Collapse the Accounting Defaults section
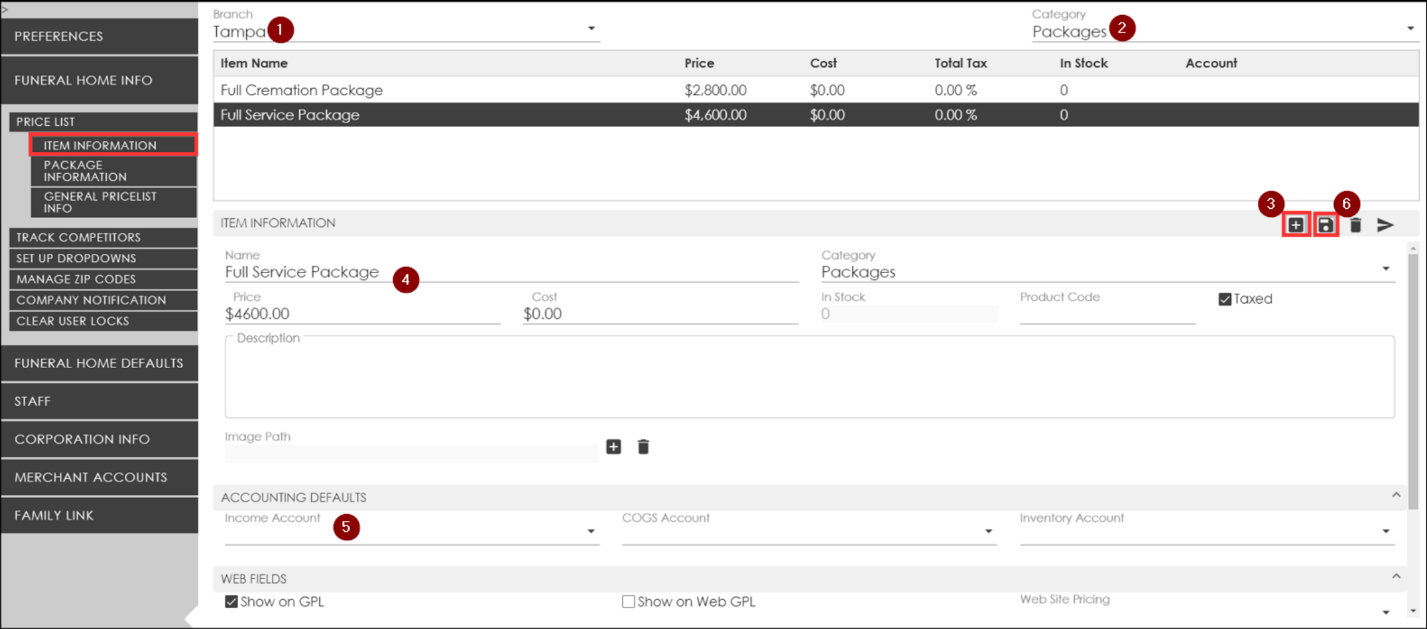The width and height of the screenshot is (1427, 629). click(1396, 496)
